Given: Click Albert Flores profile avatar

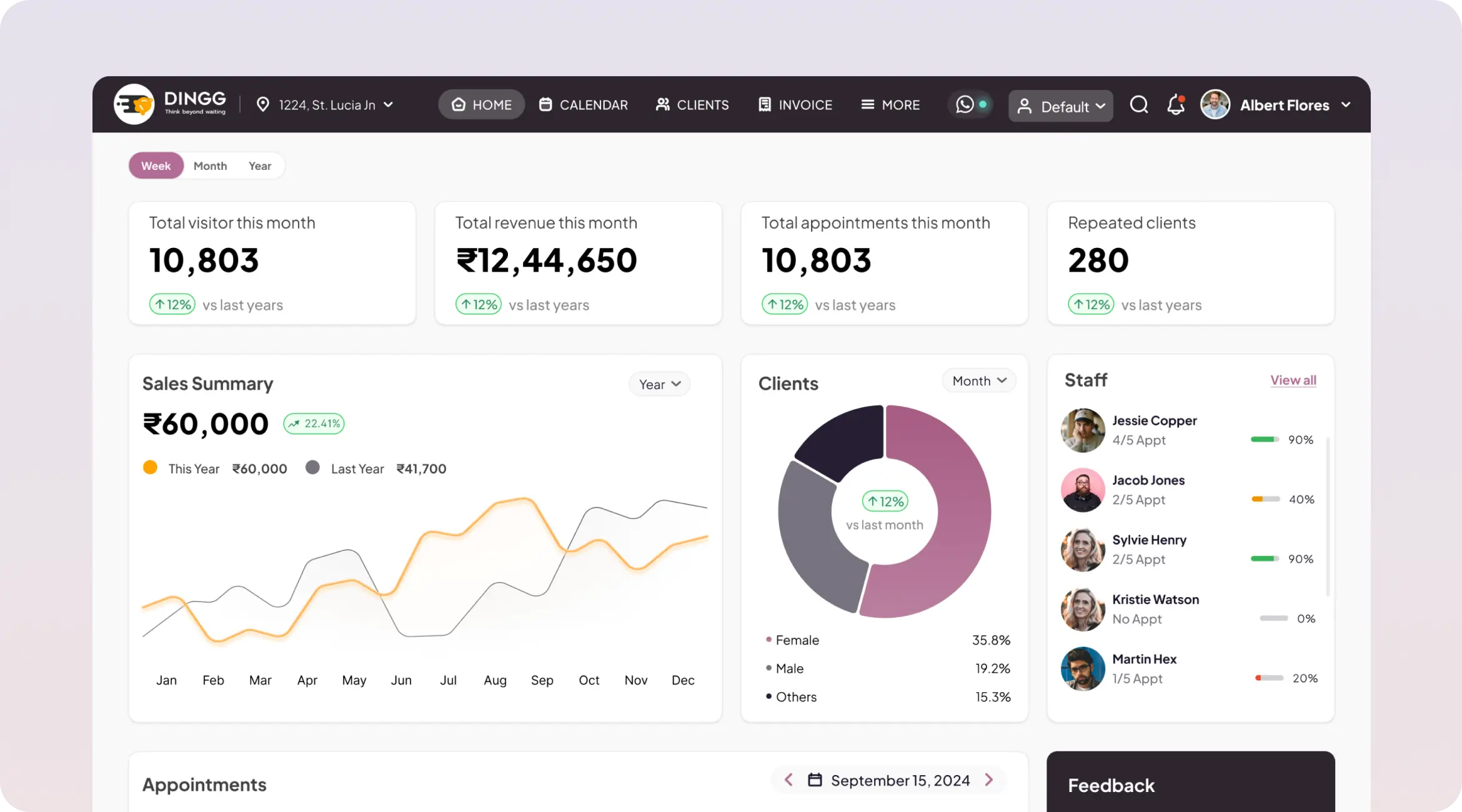Looking at the screenshot, I should point(1215,104).
